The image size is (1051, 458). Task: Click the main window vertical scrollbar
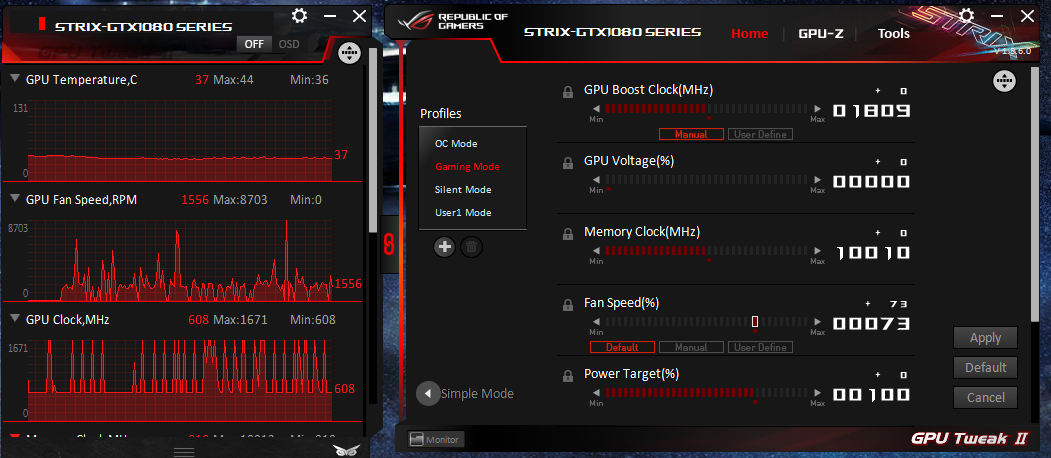click(1036, 194)
